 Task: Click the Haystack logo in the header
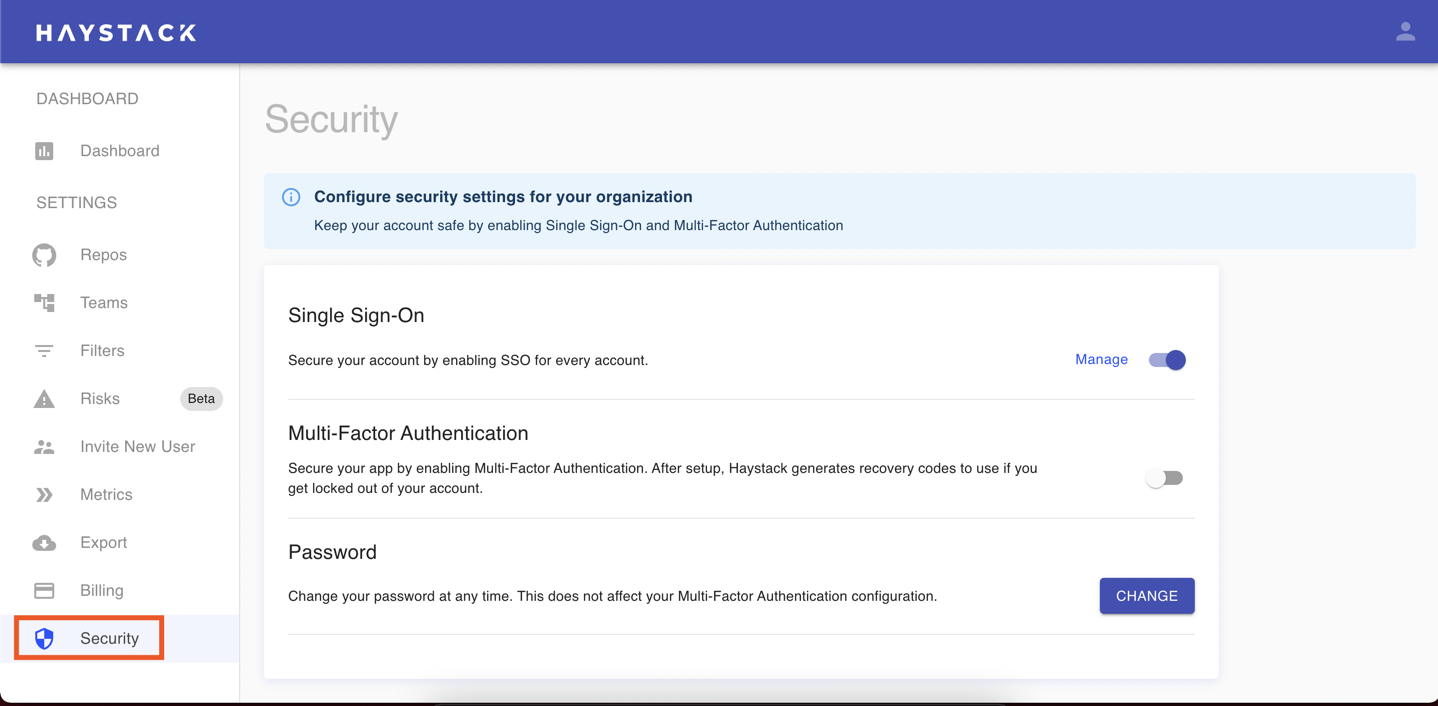[x=116, y=33]
